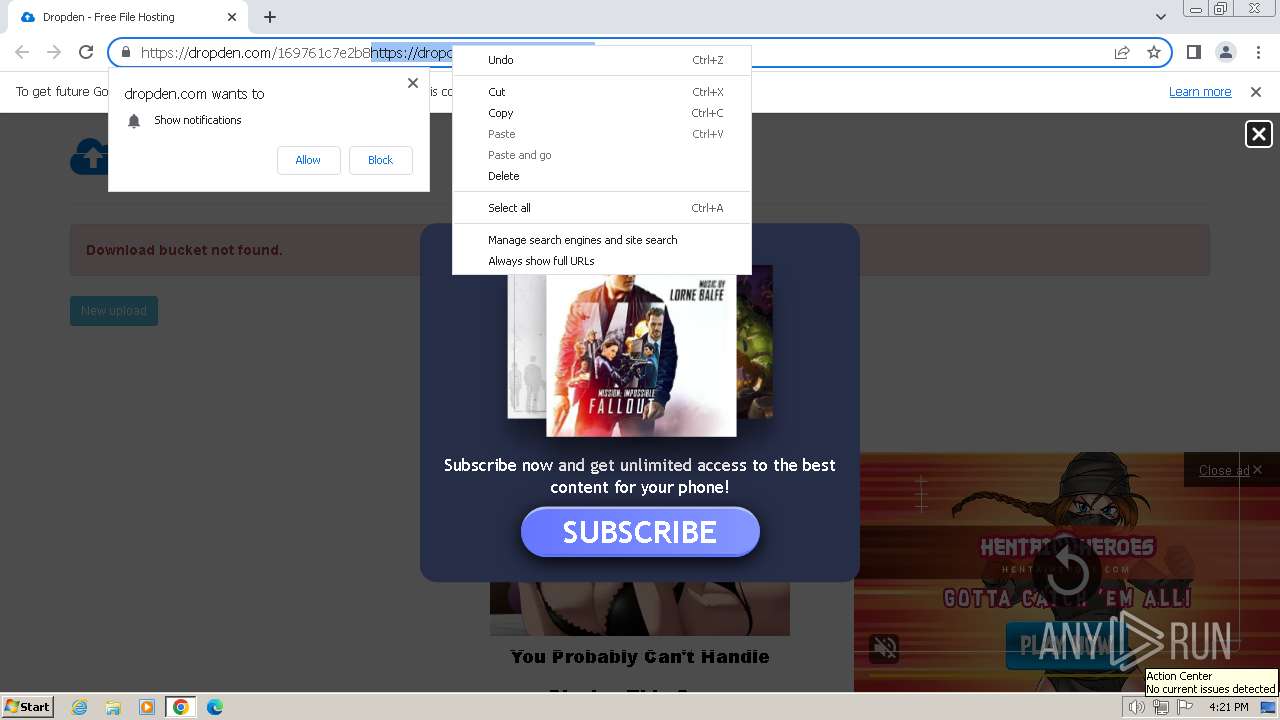This screenshot has height=720, width=1280.
Task: Go forward using the forward arrow
Action: point(54,52)
